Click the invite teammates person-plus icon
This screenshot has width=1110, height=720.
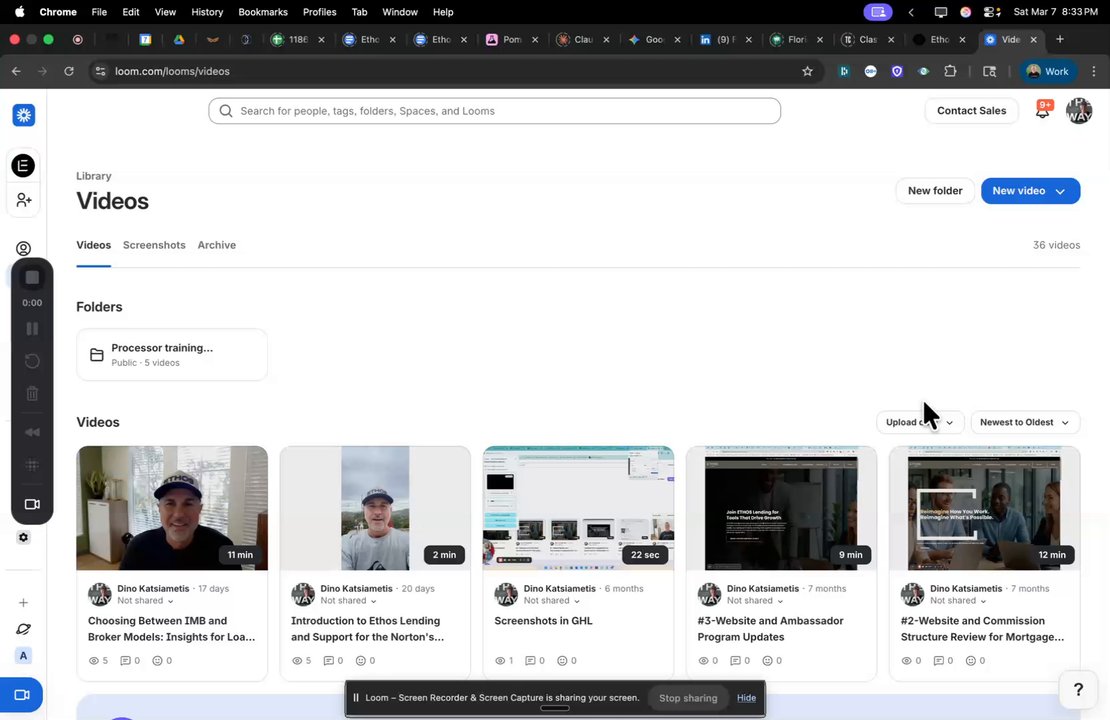(x=23, y=200)
